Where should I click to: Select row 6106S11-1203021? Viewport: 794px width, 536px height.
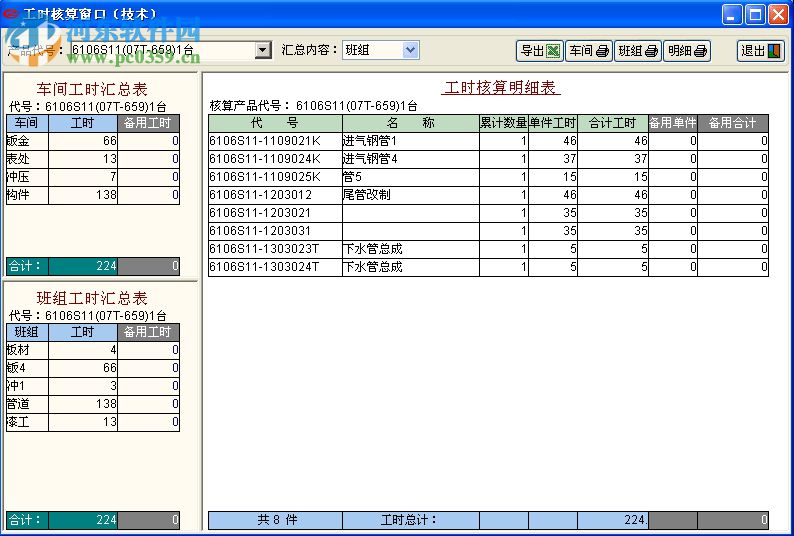point(488,213)
